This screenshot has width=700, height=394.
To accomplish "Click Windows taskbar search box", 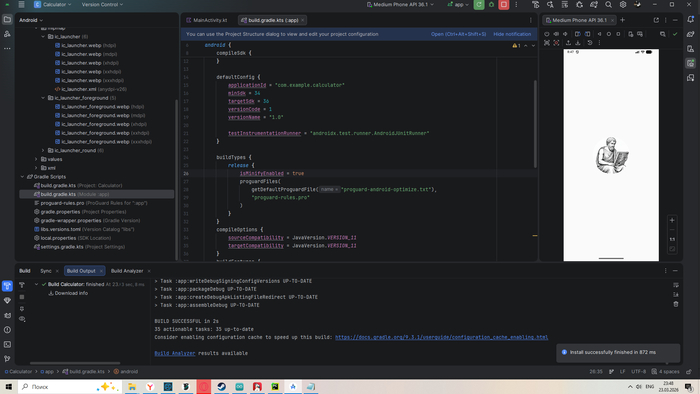I will pos(70,387).
